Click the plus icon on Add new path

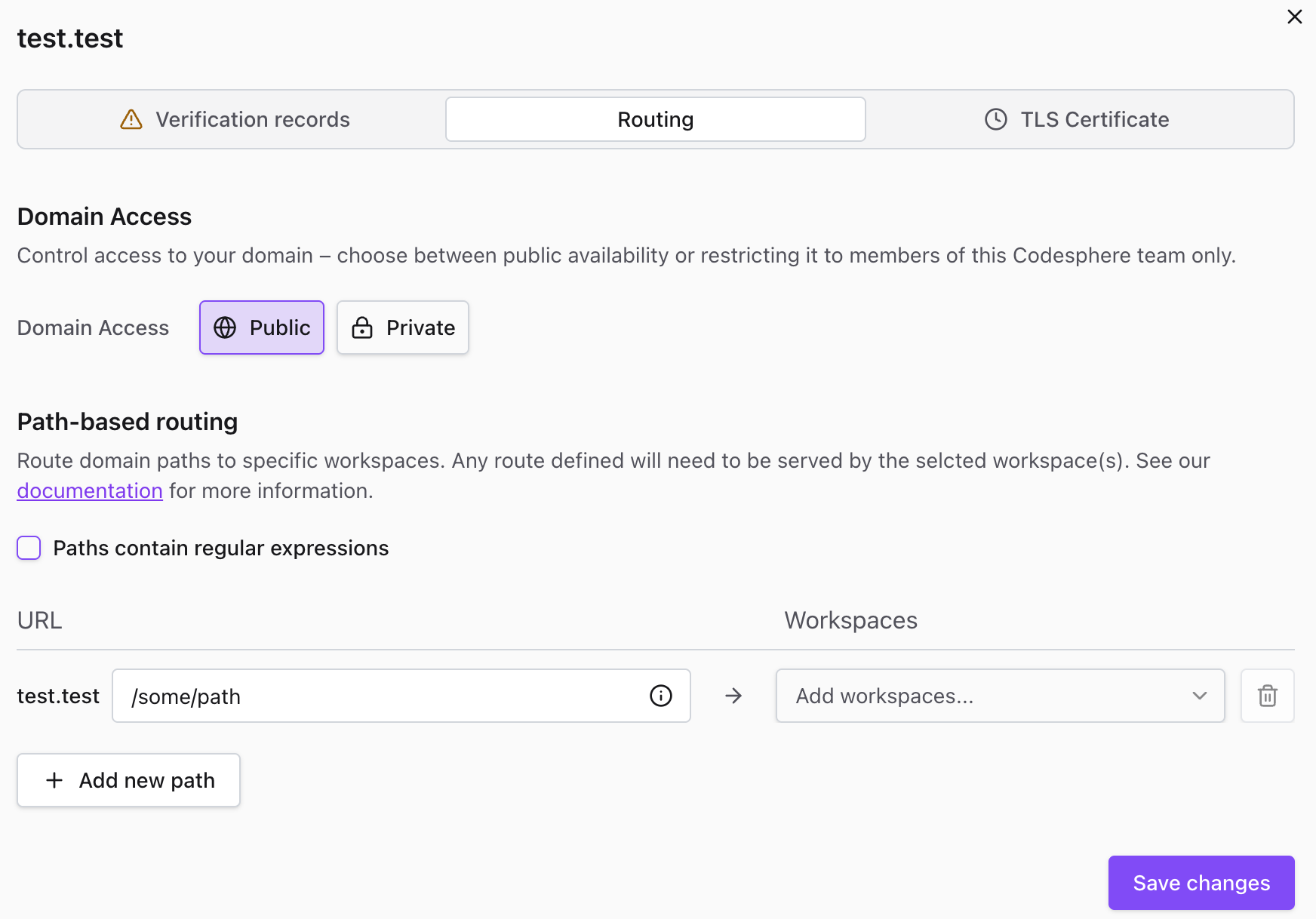pyautogui.click(x=54, y=780)
